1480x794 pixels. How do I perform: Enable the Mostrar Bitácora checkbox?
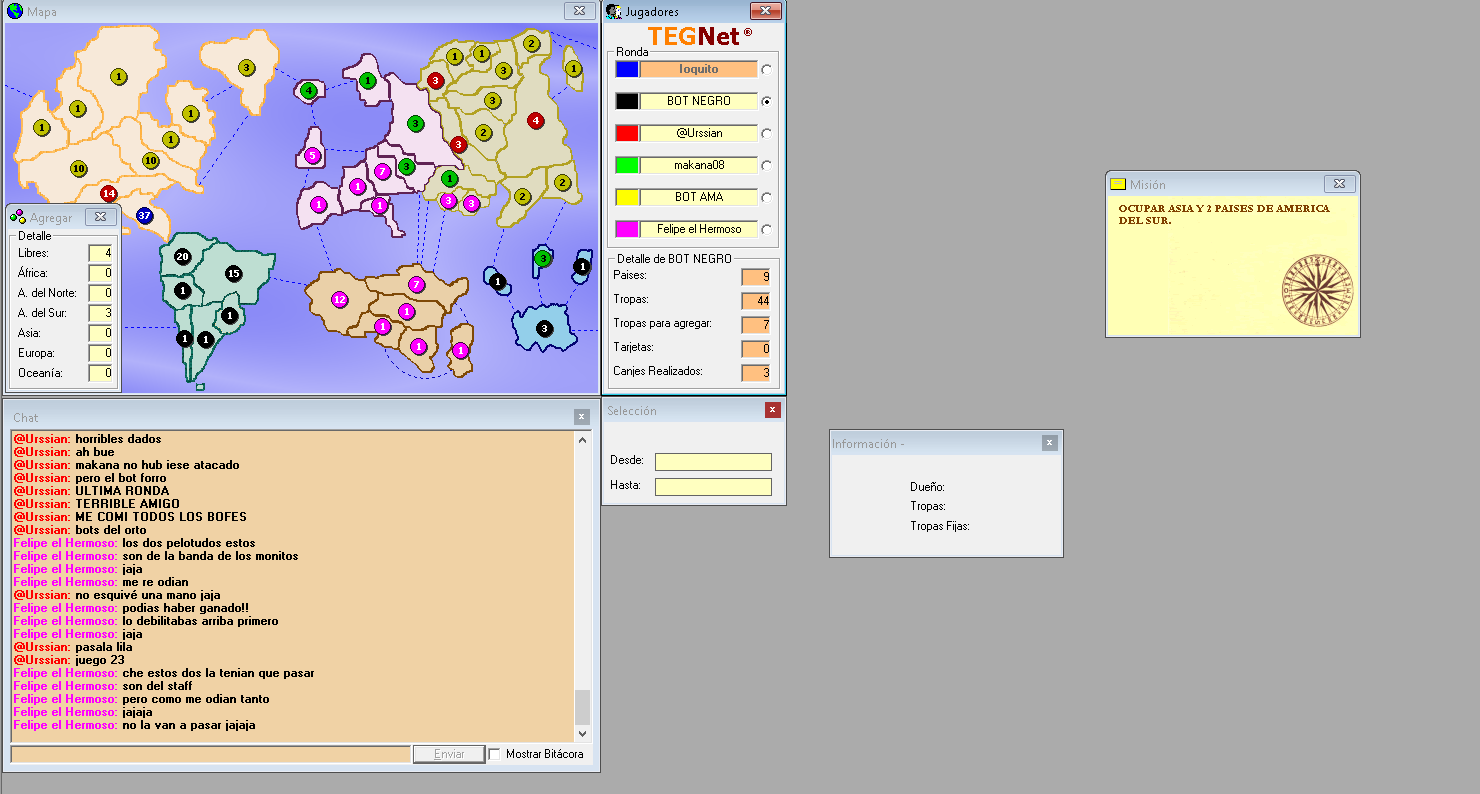click(x=494, y=754)
